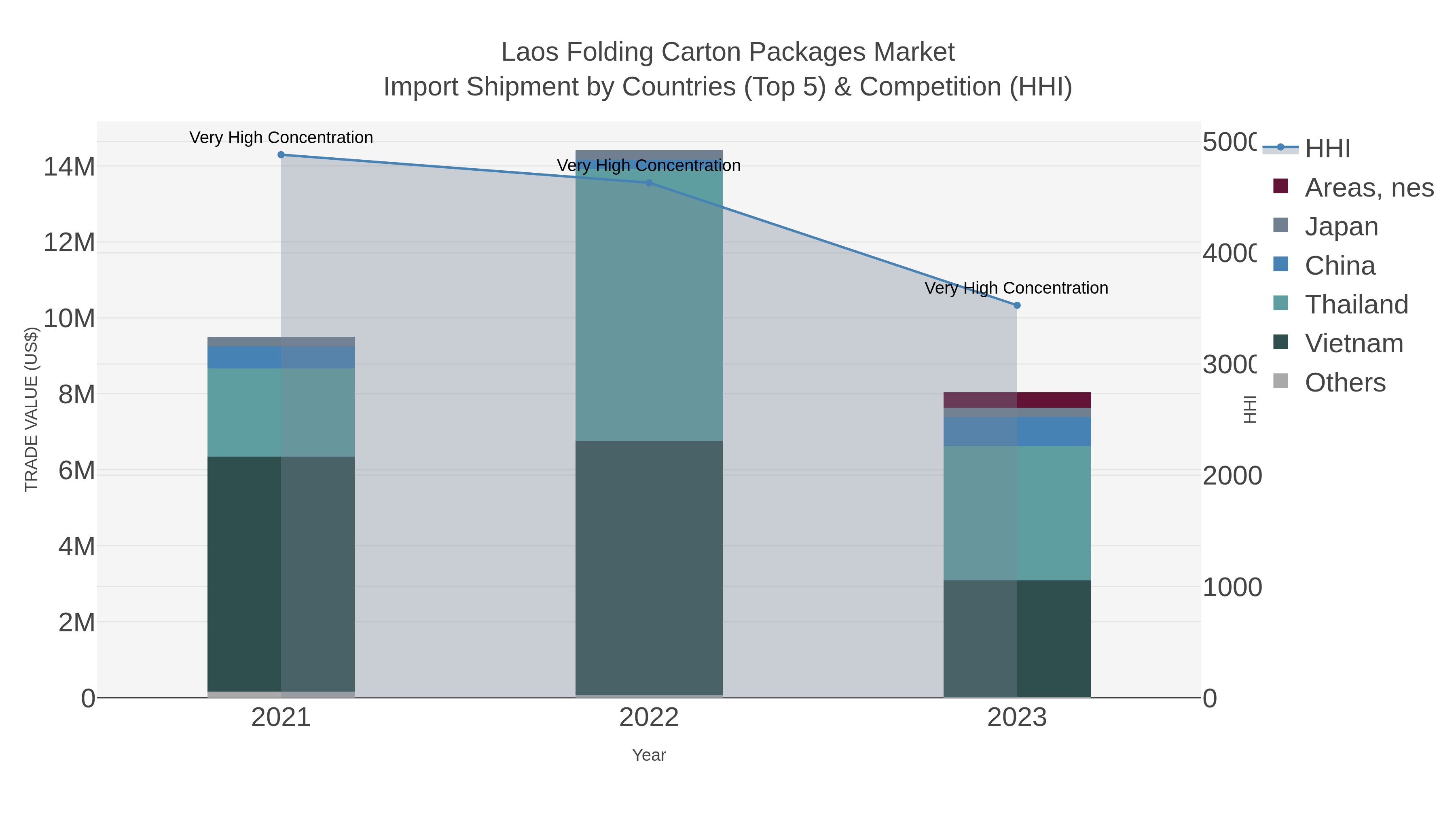Click the 12M left axis tick label

click(70, 243)
